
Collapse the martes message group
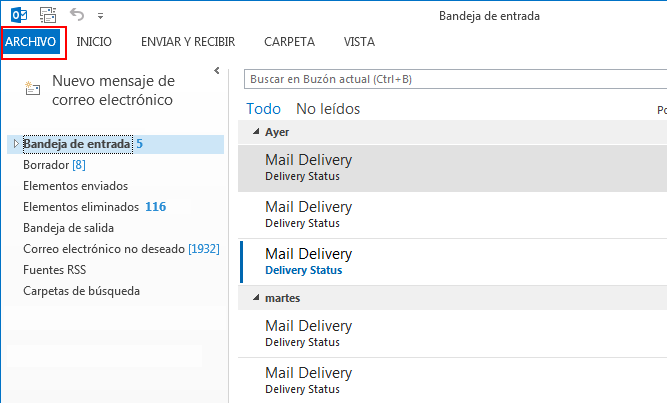pyautogui.click(x=255, y=299)
